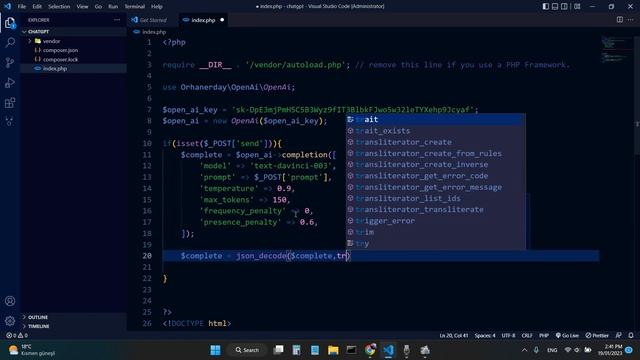Click Ln 20, Col 41 position indicator
The width and height of the screenshot is (640, 360).
453,336
